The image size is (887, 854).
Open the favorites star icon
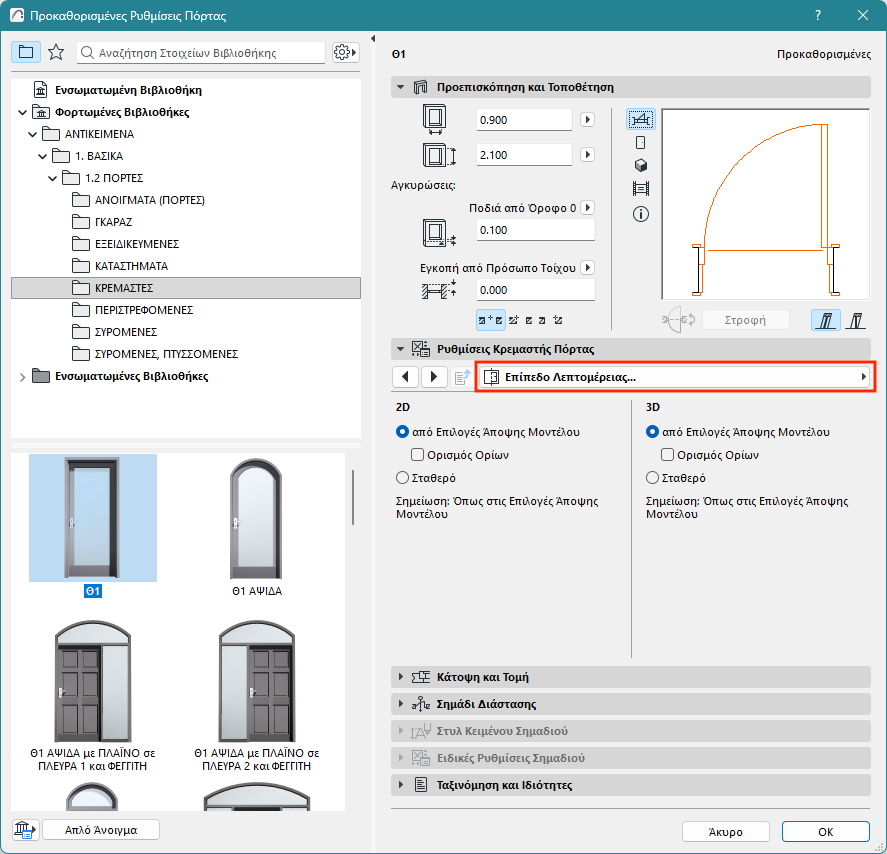[x=56, y=52]
